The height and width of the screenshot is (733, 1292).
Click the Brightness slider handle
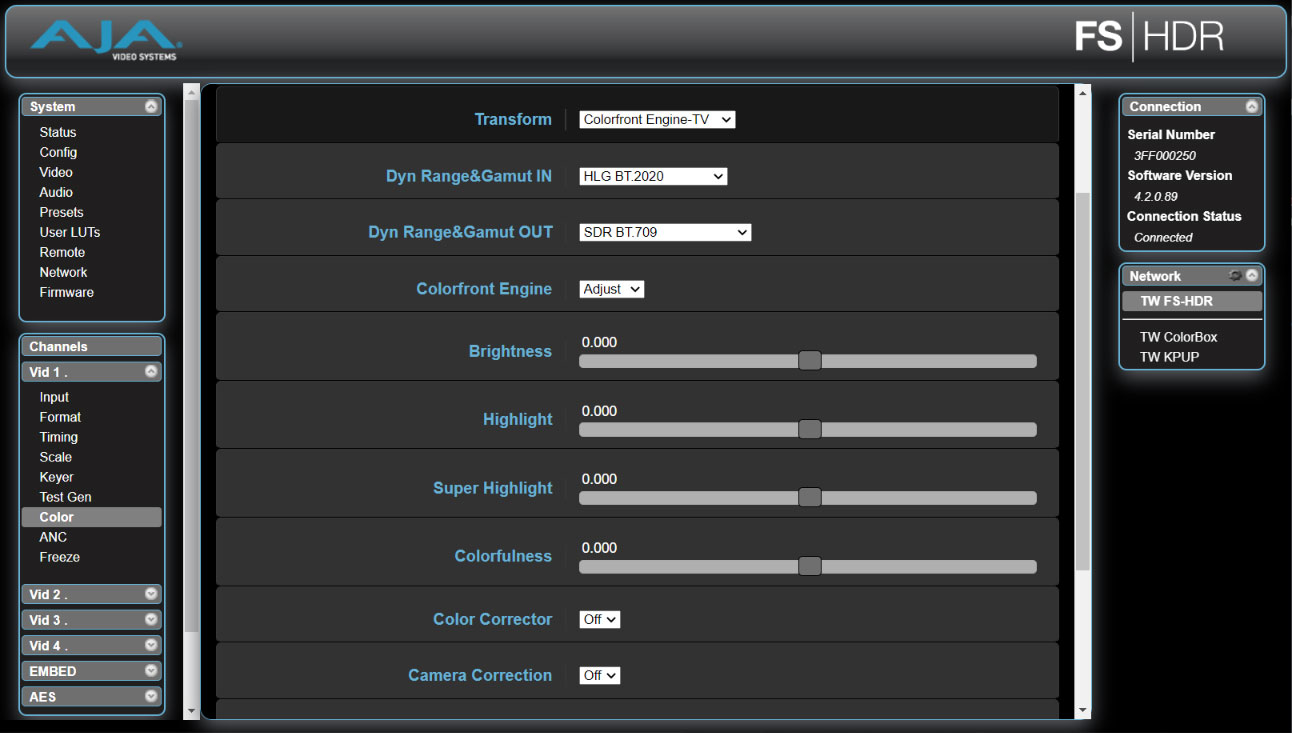point(809,361)
